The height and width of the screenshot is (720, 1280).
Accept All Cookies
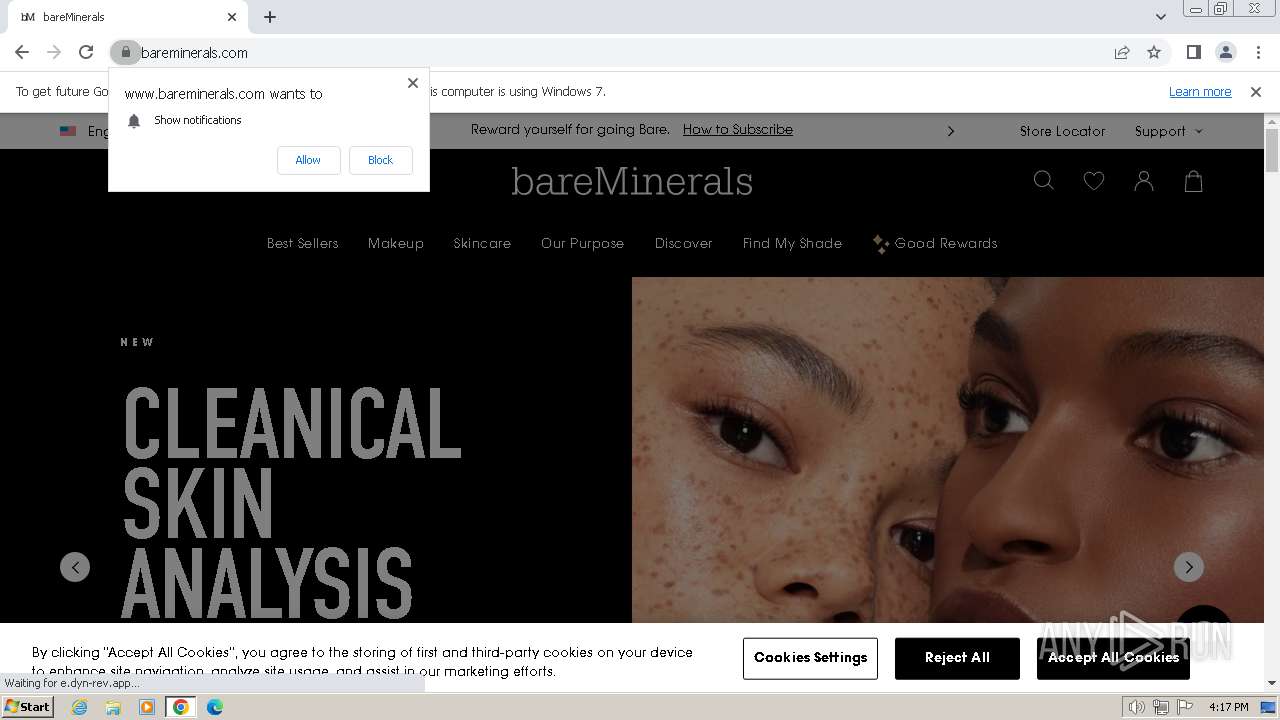(1113, 658)
